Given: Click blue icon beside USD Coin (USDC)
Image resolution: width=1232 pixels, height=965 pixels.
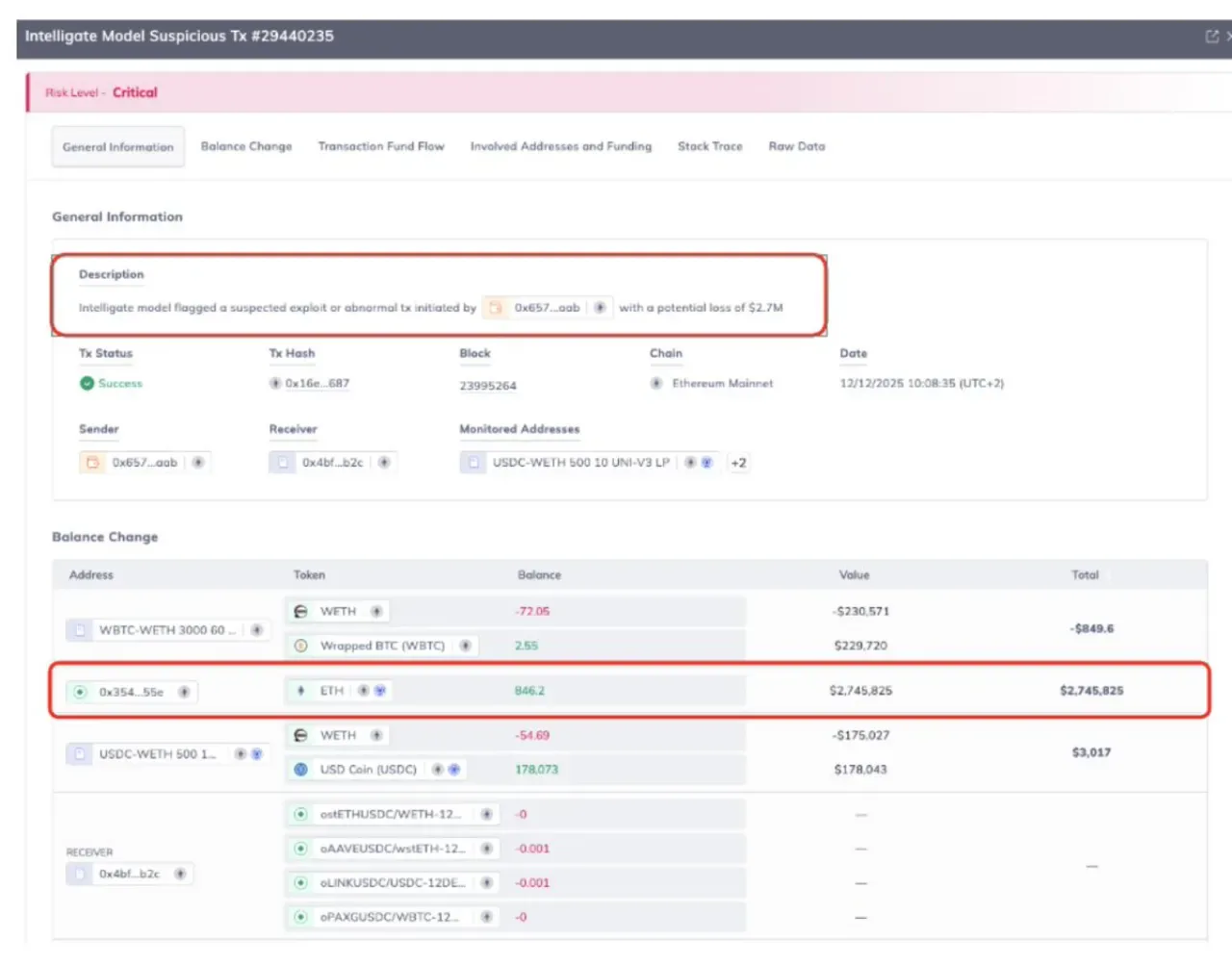Looking at the screenshot, I should (x=453, y=770).
